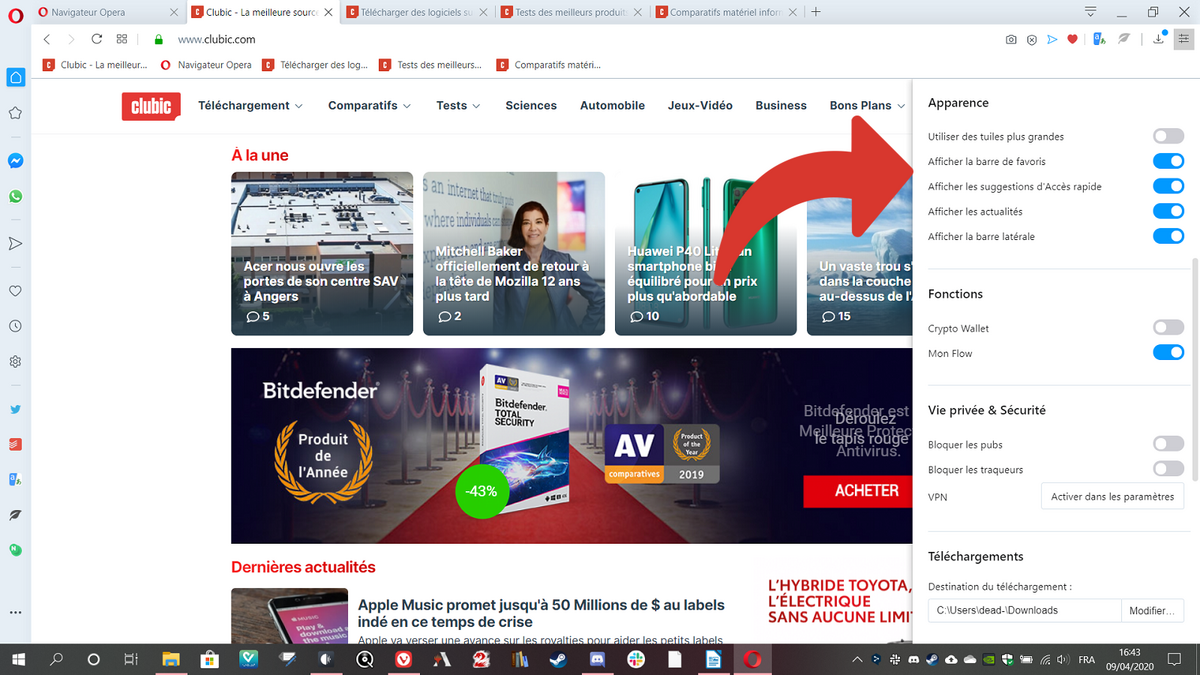Send page to My Flow from address bar
Screen dimensions: 1200x675
click(1051, 39)
